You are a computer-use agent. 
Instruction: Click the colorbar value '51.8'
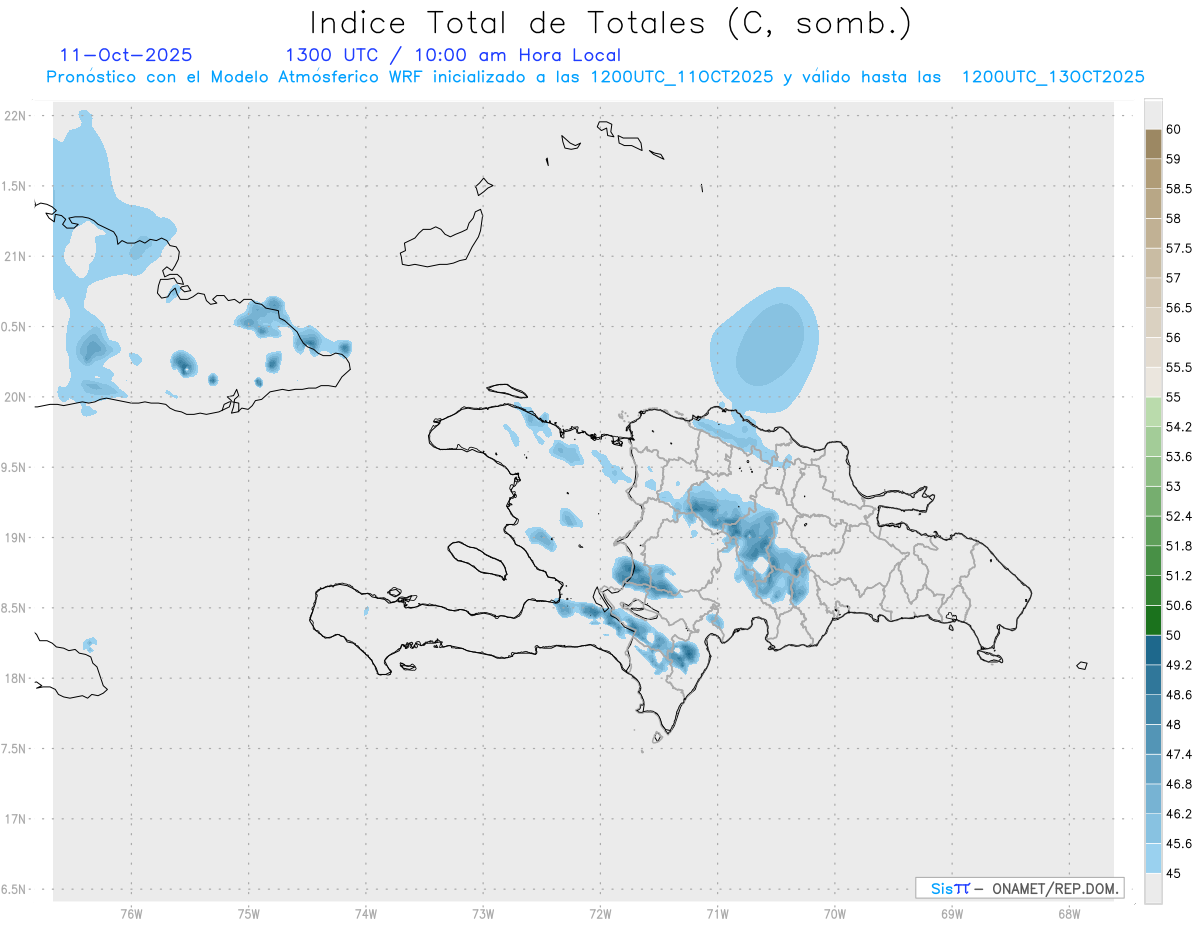[x=1179, y=546]
